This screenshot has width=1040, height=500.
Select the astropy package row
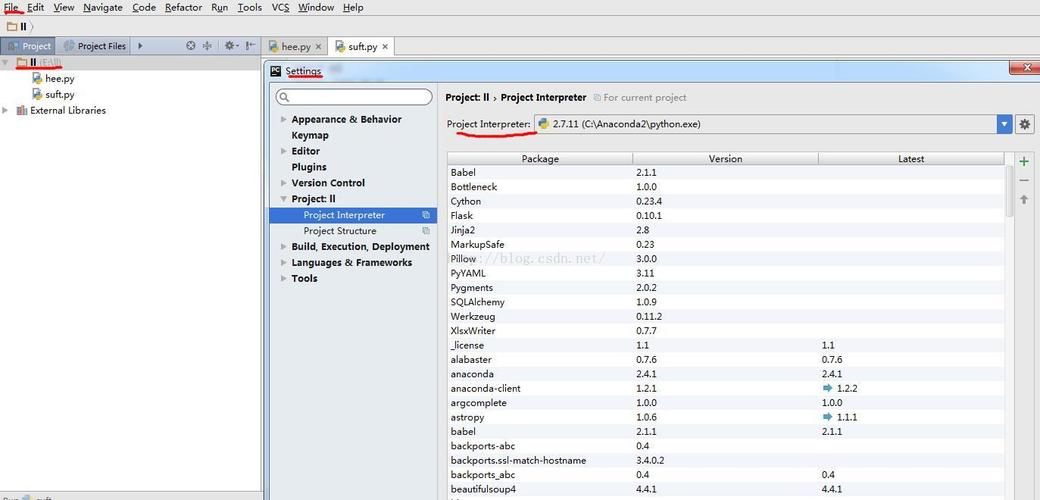tap(726, 417)
